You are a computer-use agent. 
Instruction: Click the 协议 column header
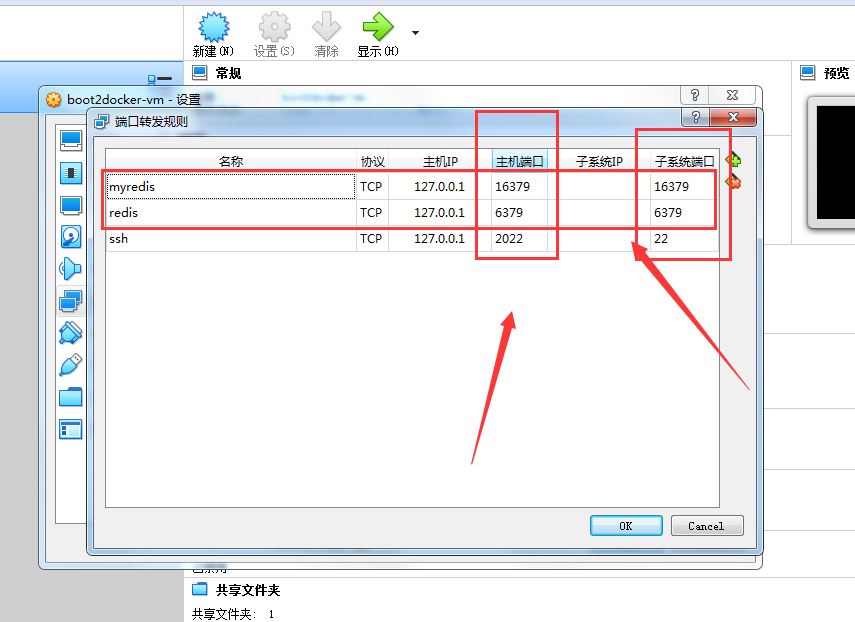pos(372,161)
